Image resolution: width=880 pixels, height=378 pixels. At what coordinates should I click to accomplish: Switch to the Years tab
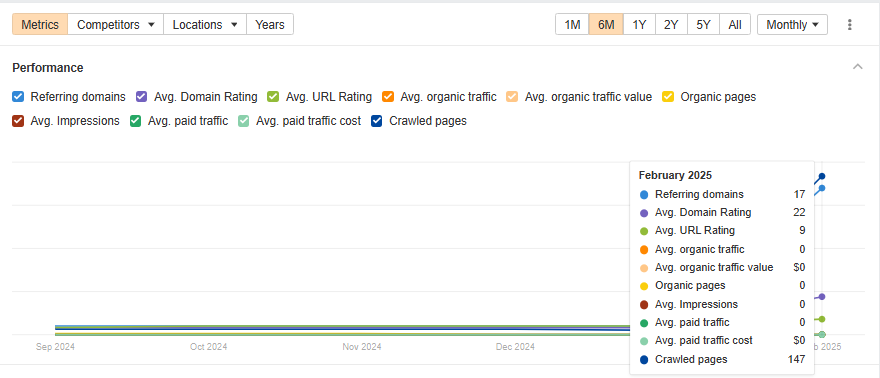point(270,25)
